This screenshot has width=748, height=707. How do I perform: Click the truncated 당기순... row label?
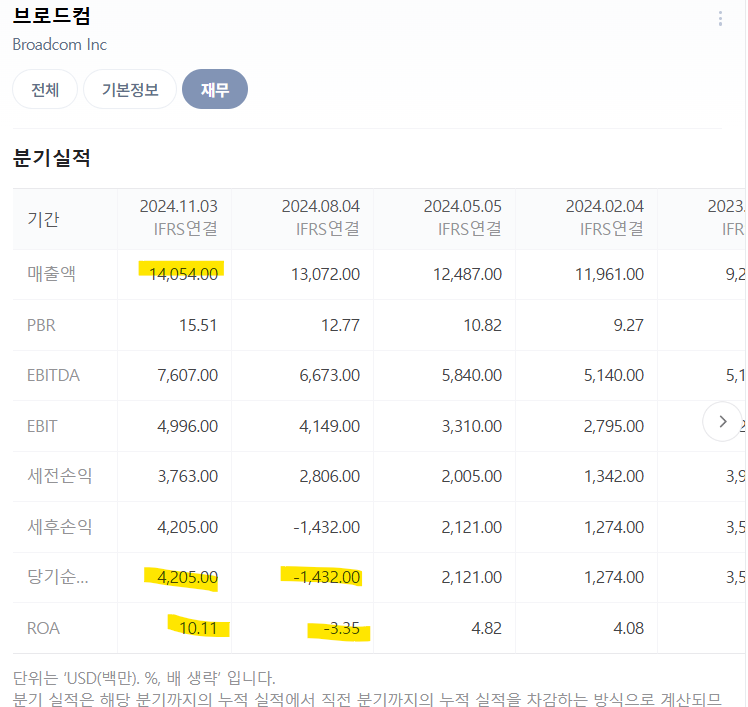pyautogui.click(x=58, y=577)
